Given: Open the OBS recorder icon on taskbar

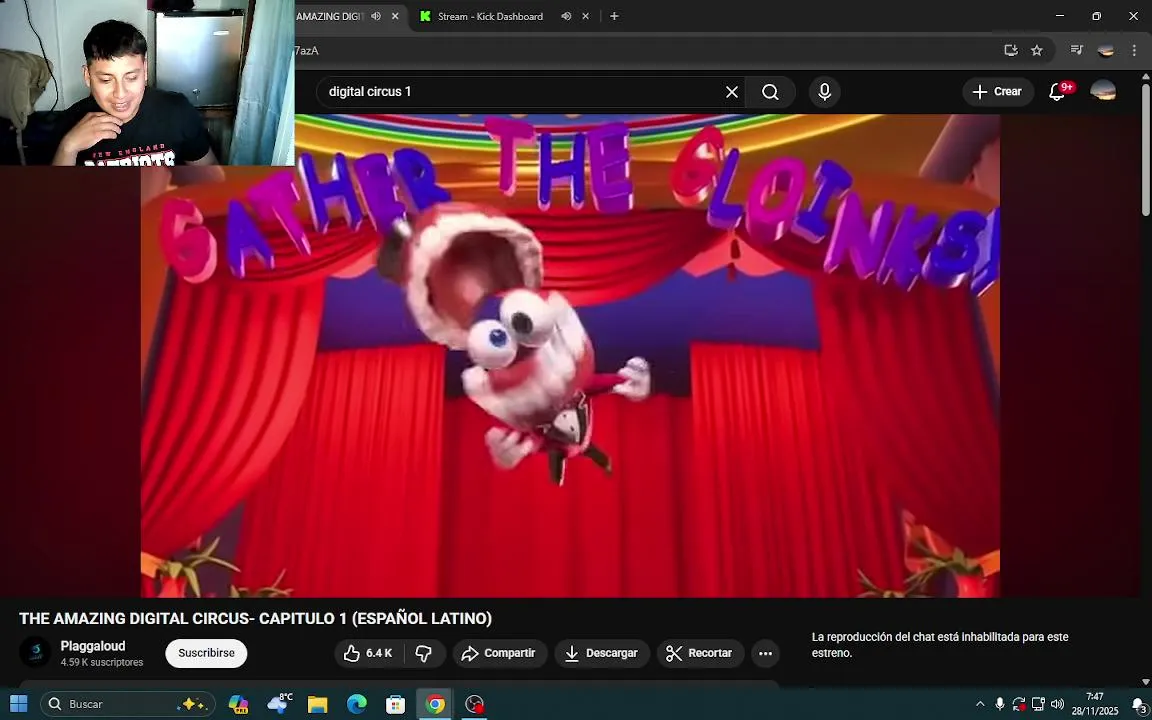Looking at the screenshot, I should (475, 704).
